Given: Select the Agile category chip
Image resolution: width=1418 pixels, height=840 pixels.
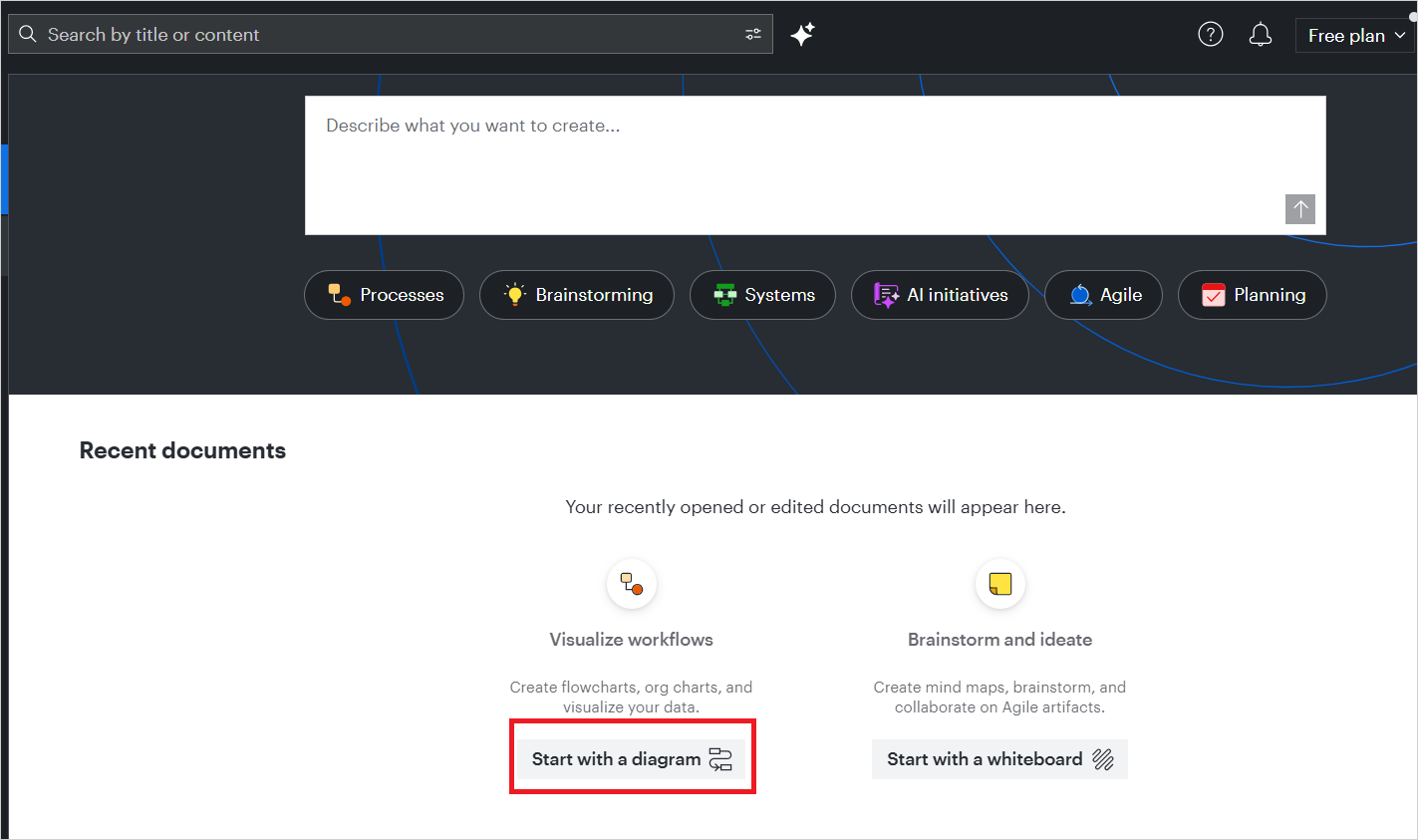Looking at the screenshot, I should pyautogui.click(x=1103, y=295).
